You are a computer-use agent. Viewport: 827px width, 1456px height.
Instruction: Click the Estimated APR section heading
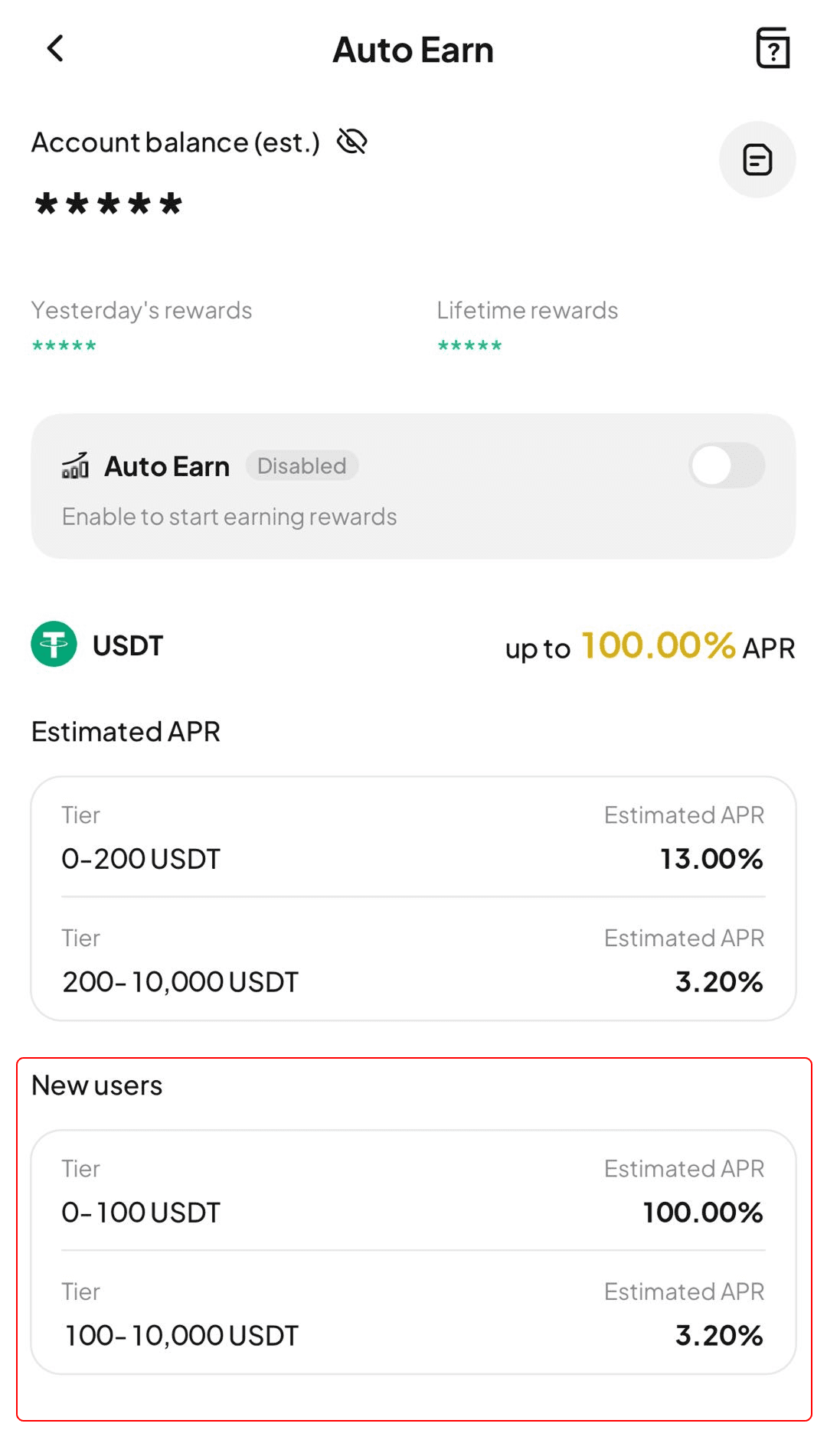(126, 732)
